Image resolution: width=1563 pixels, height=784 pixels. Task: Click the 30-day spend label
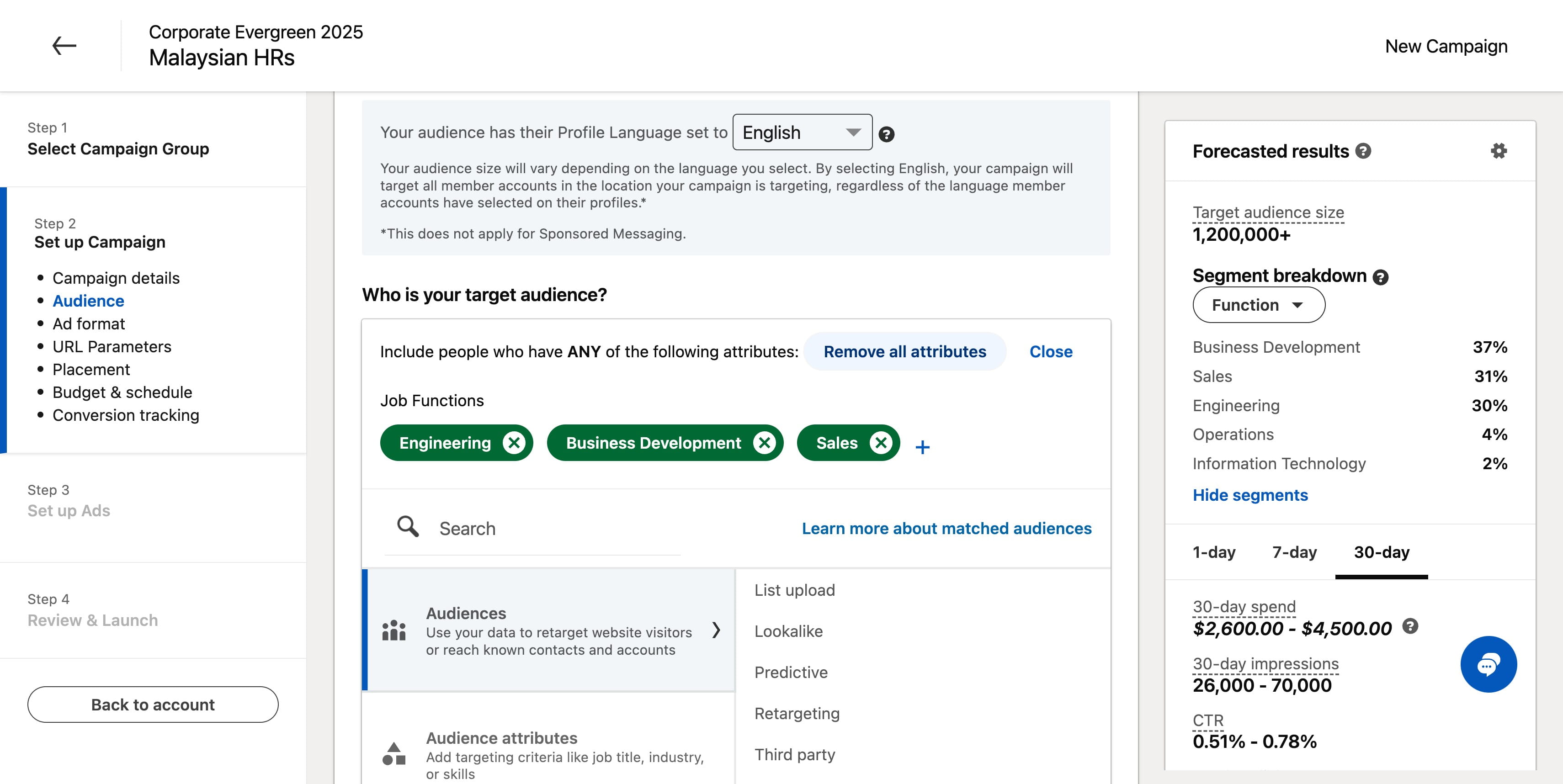coord(1244,607)
